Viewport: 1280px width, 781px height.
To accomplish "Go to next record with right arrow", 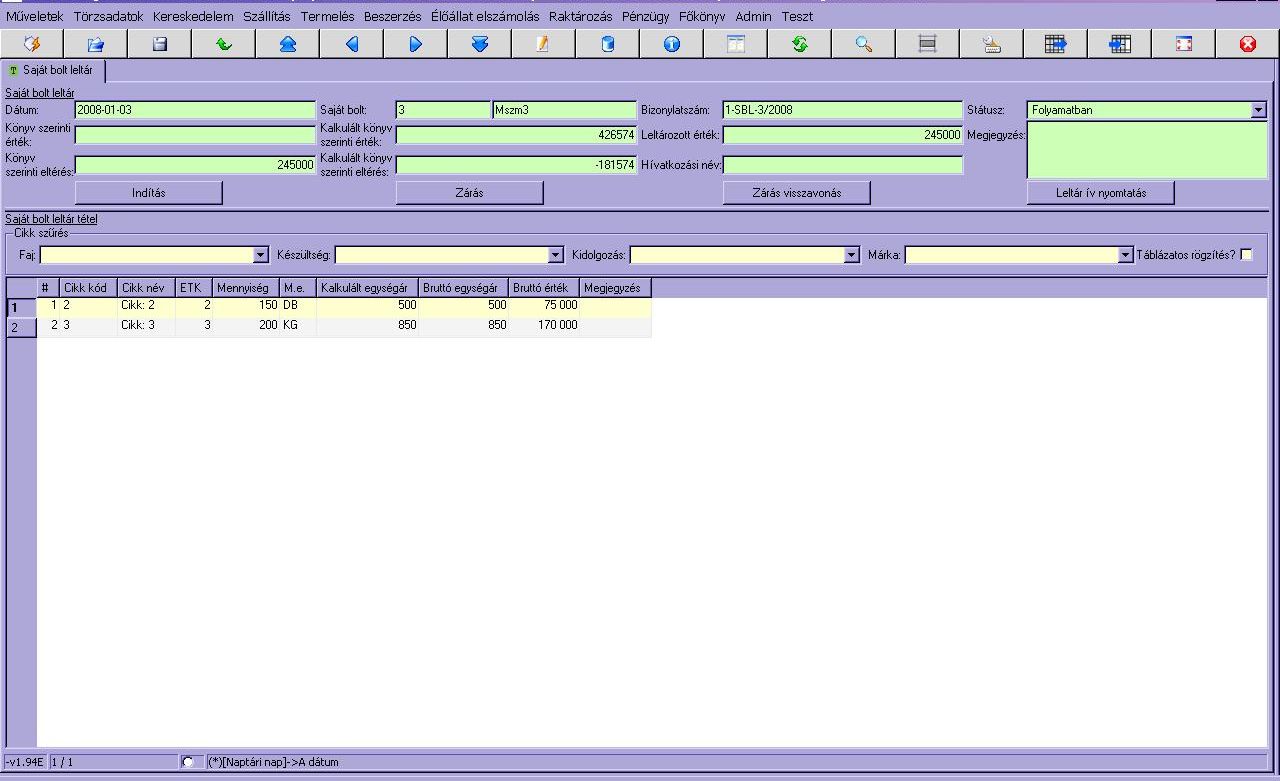I will pyautogui.click(x=416, y=44).
